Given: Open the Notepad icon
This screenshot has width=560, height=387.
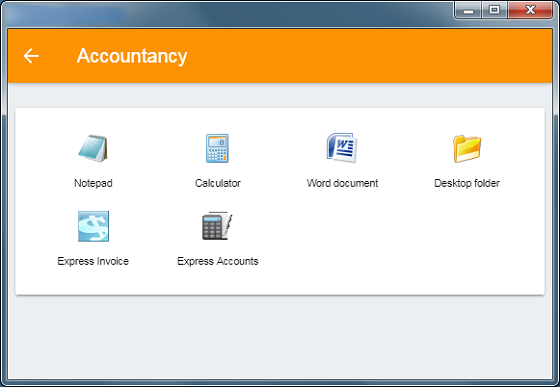Looking at the screenshot, I should point(93,148).
